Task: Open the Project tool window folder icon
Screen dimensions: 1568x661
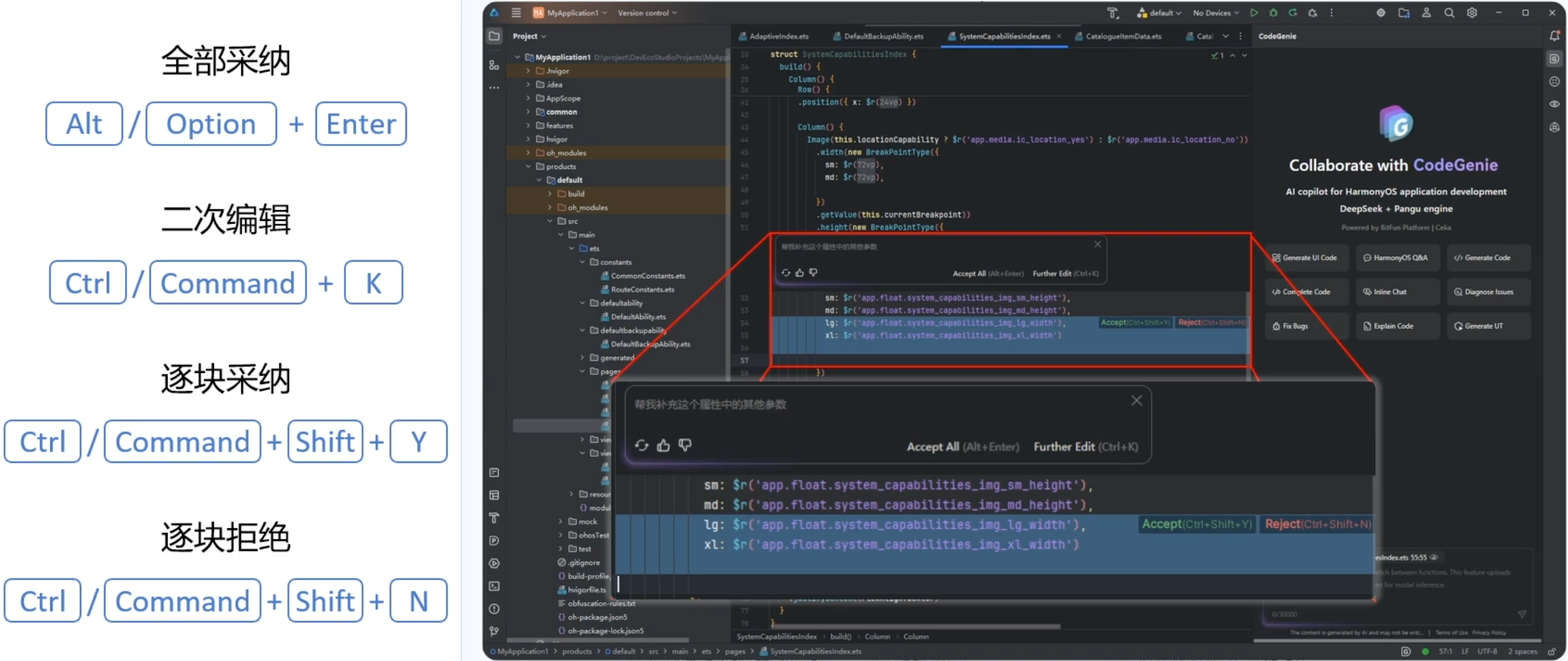Action: pos(494,36)
